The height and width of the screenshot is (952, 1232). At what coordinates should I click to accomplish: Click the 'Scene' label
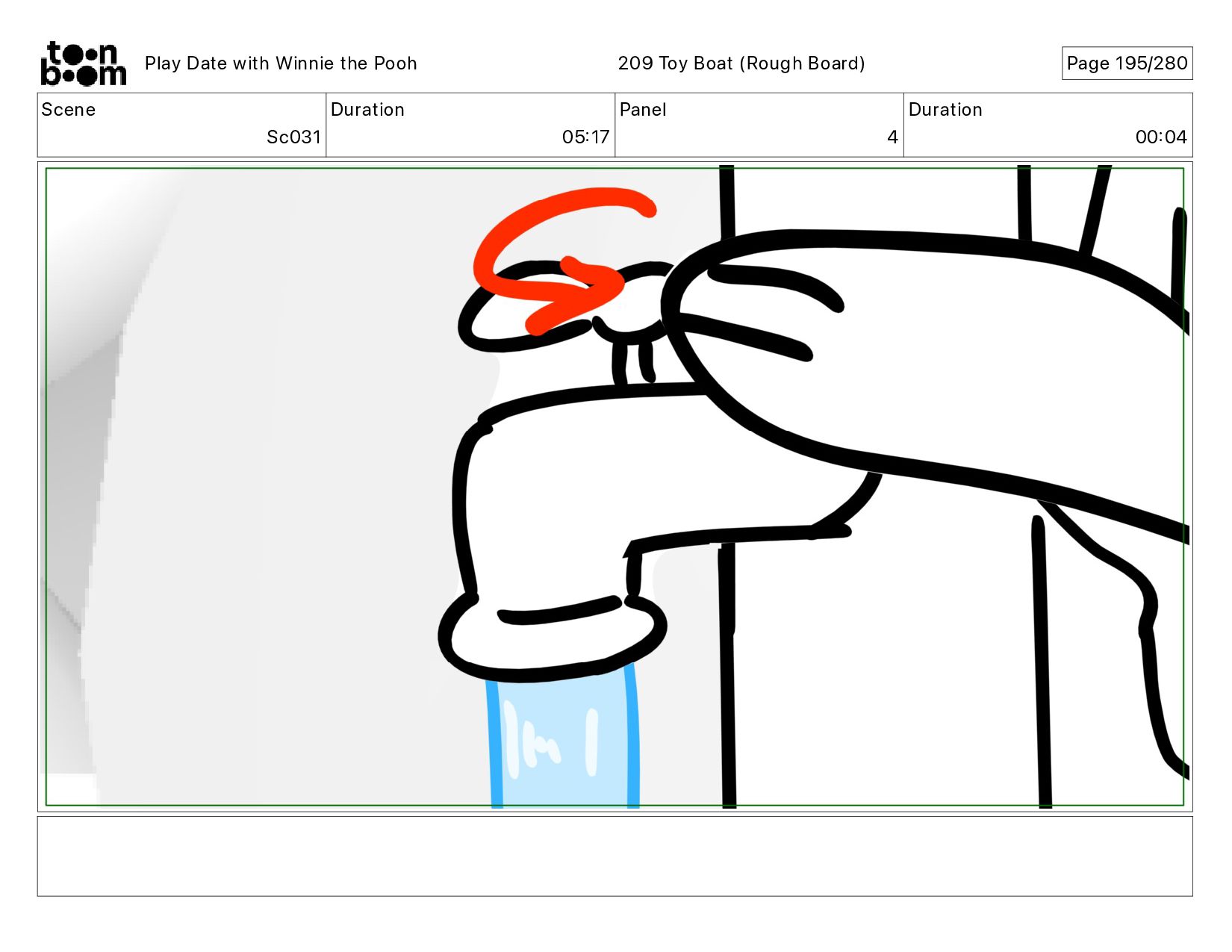tap(69, 110)
